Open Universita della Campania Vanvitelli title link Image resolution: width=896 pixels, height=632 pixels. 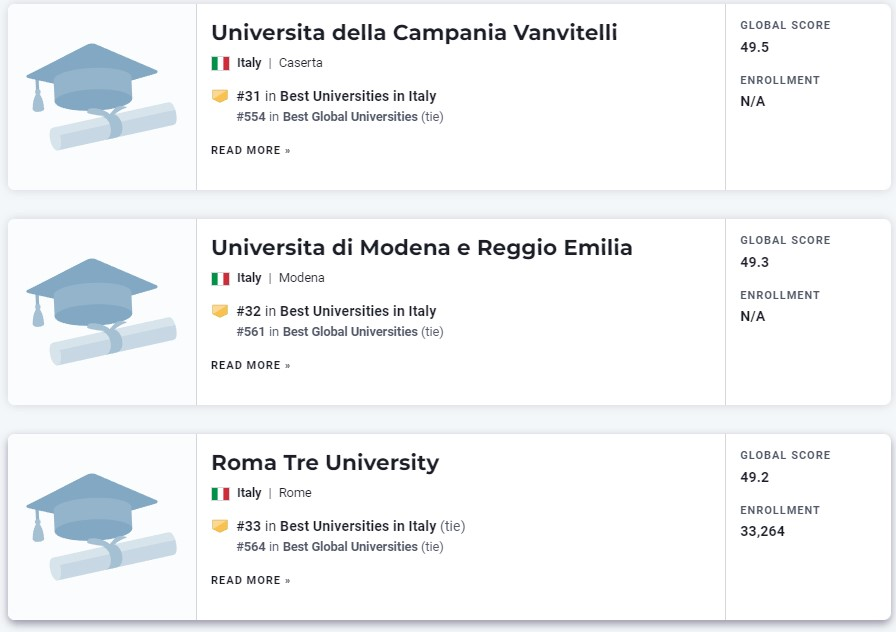[x=414, y=33]
